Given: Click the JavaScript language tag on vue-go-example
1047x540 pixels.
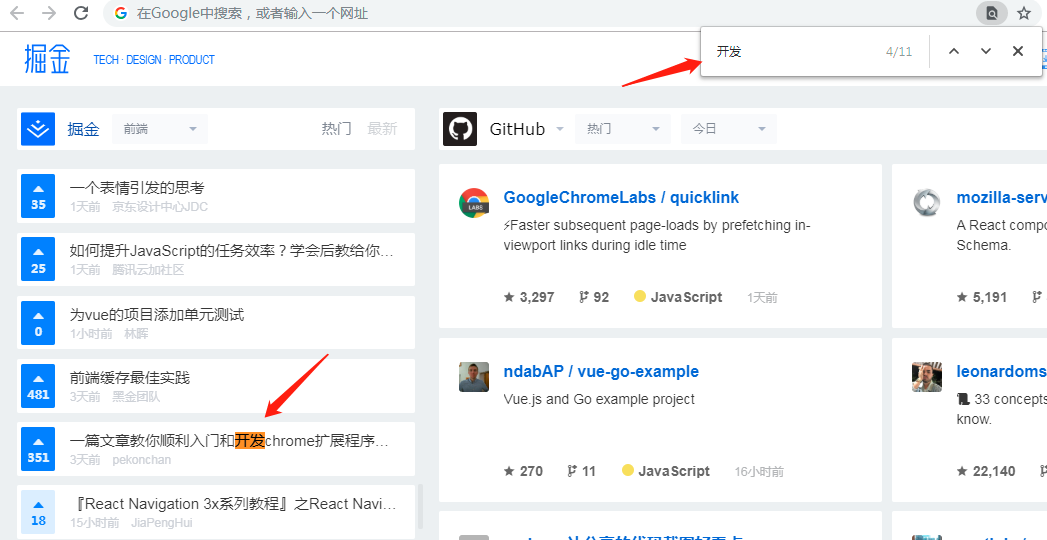Looking at the screenshot, I should pos(666,471).
